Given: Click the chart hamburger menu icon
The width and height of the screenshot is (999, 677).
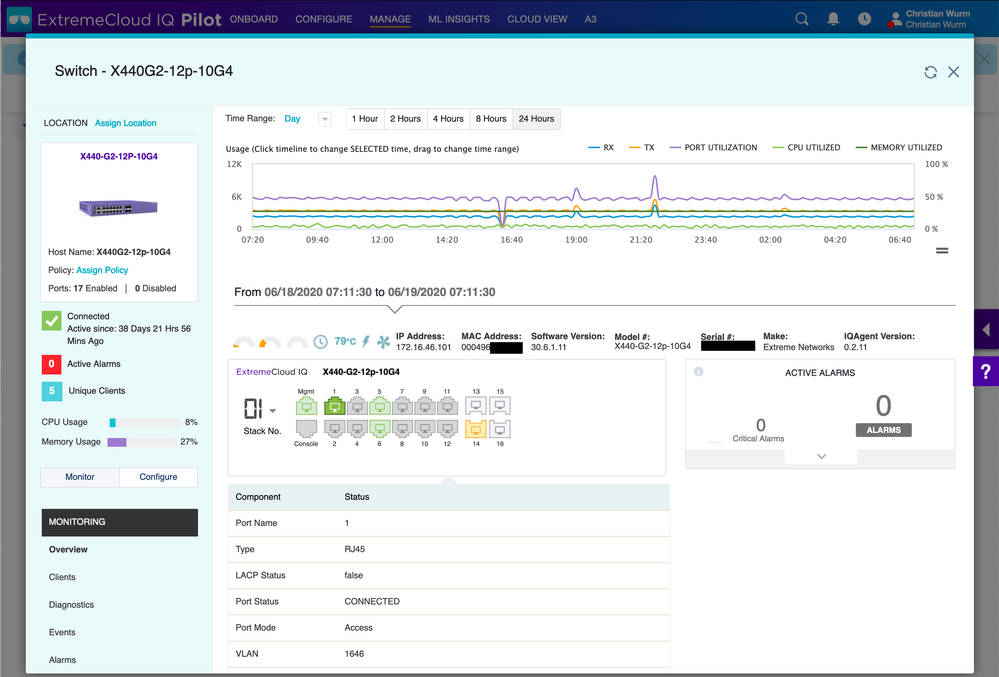Looking at the screenshot, I should 942,251.
